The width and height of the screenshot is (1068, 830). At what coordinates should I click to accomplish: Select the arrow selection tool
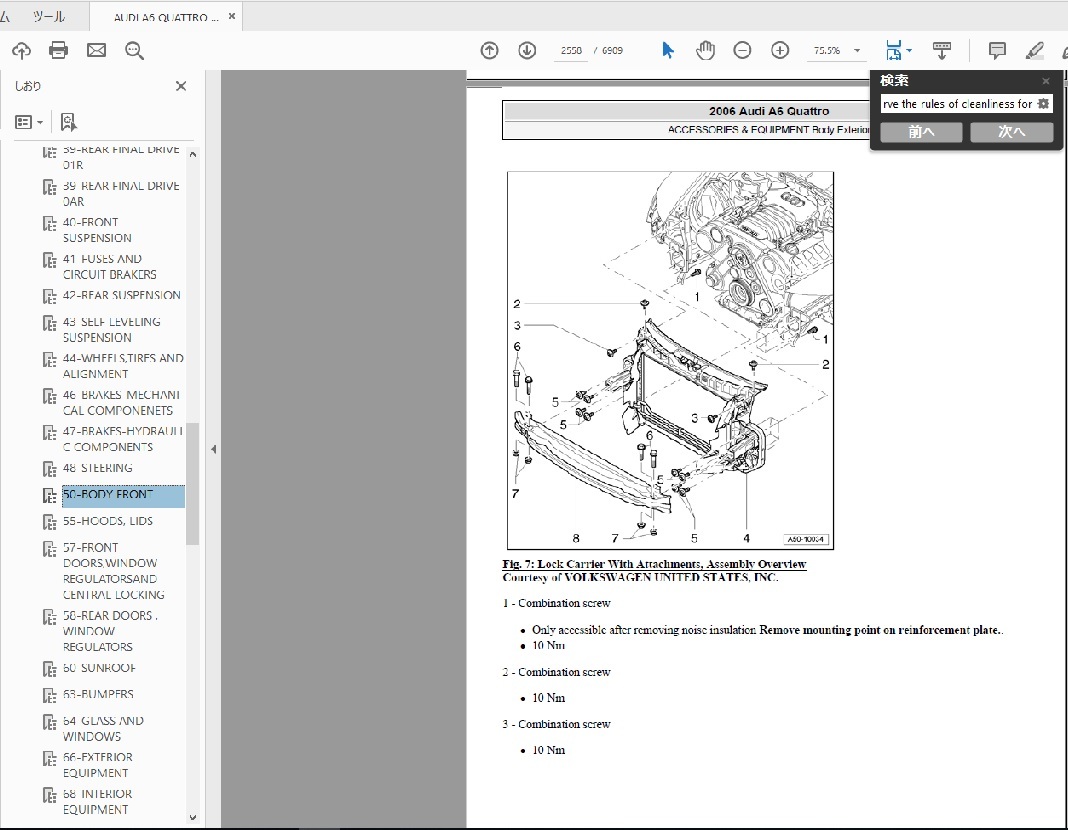click(x=668, y=50)
